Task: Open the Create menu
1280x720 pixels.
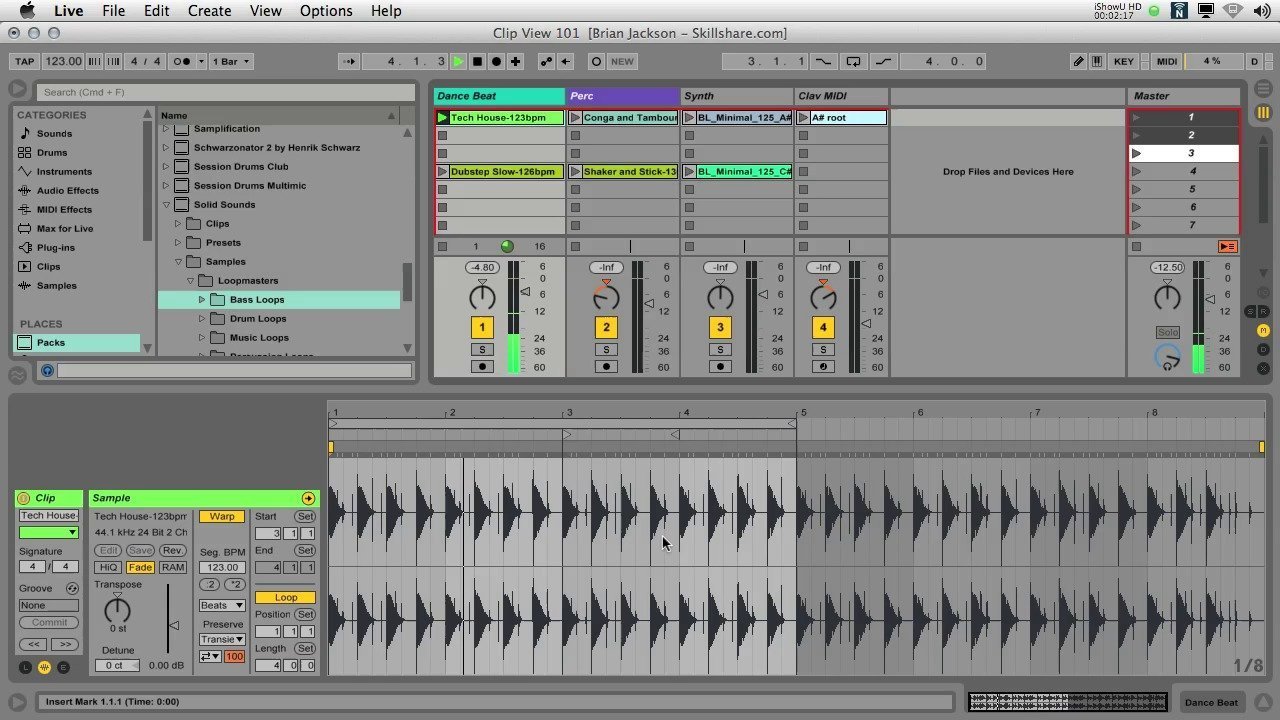Action: (210, 11)
